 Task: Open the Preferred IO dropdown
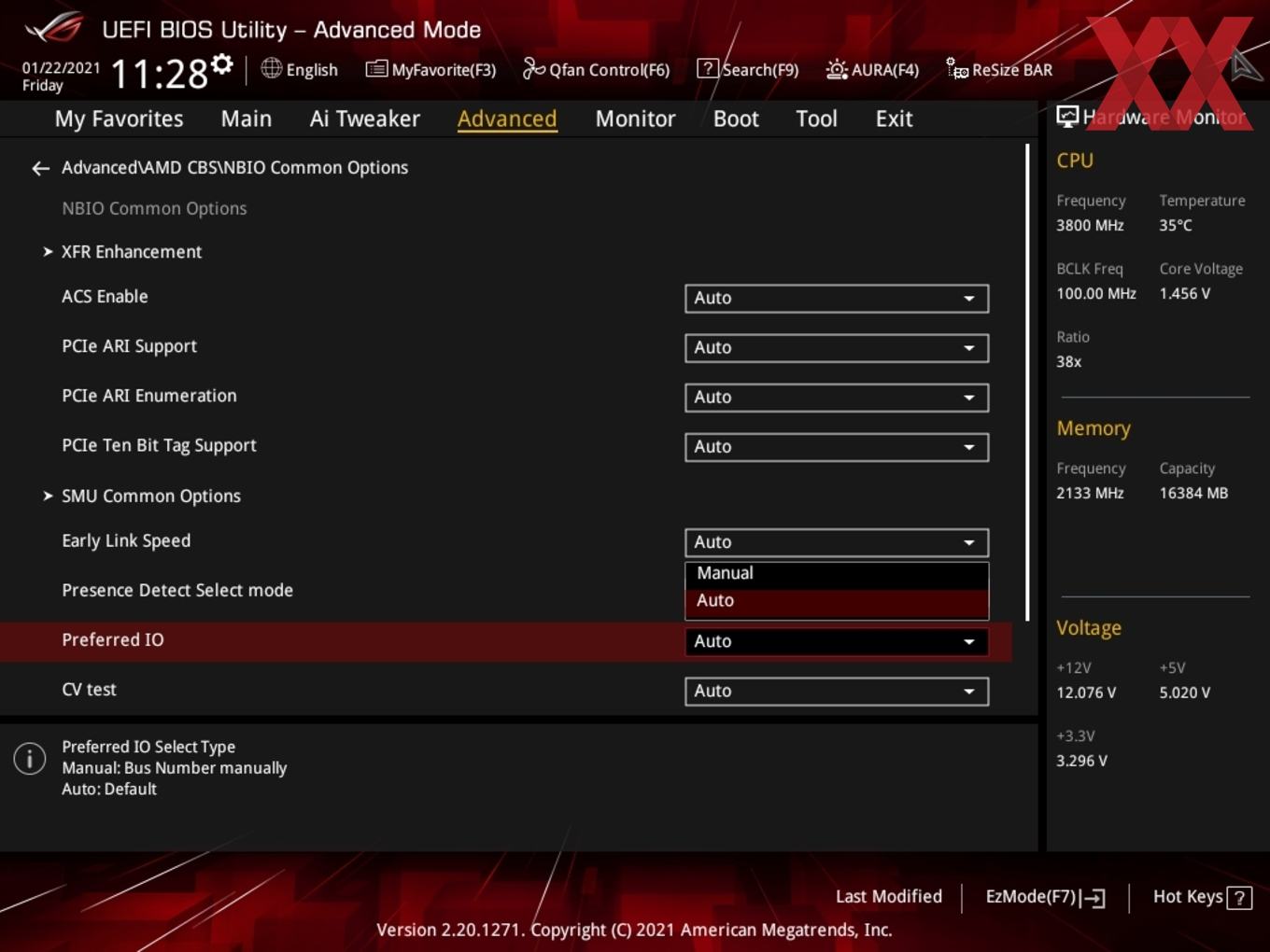[x=837, y=641]
